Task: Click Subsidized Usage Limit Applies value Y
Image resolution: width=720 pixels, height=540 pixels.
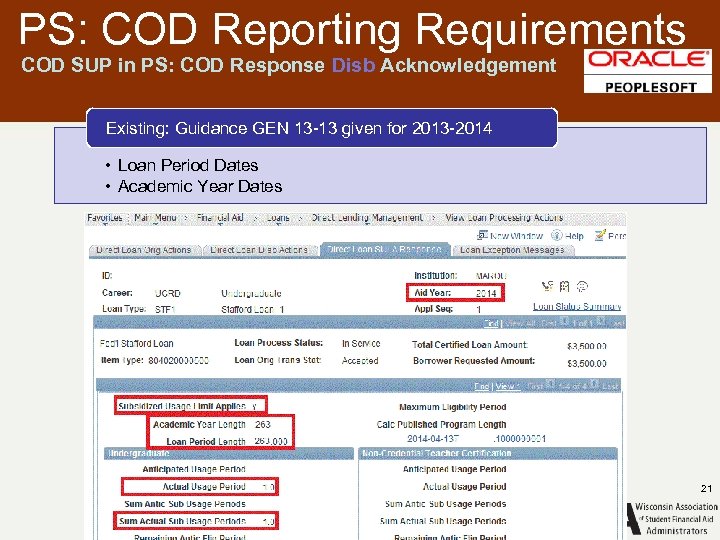Action: point(254,407)
